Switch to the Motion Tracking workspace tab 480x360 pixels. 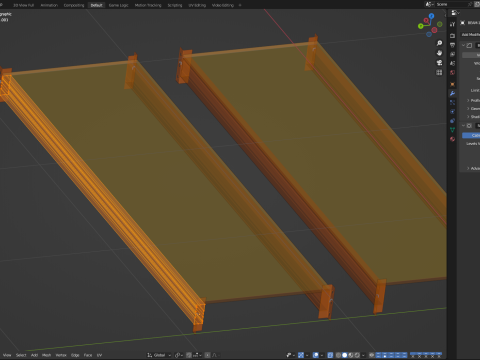point(148,5)
